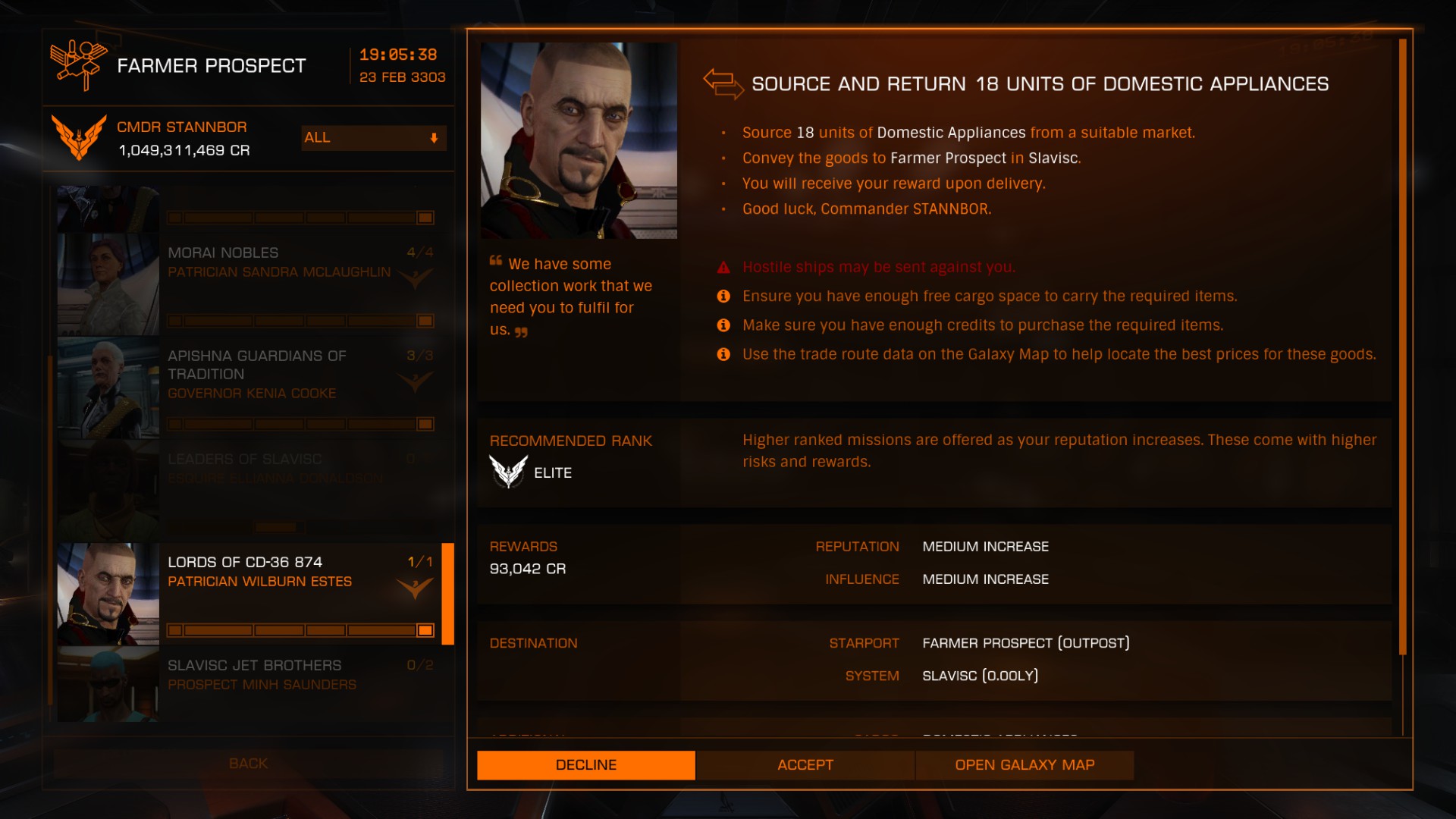Click the red hostile ships warning icon
This screenshot has height=819, width=1456.
tap(723, 267)
